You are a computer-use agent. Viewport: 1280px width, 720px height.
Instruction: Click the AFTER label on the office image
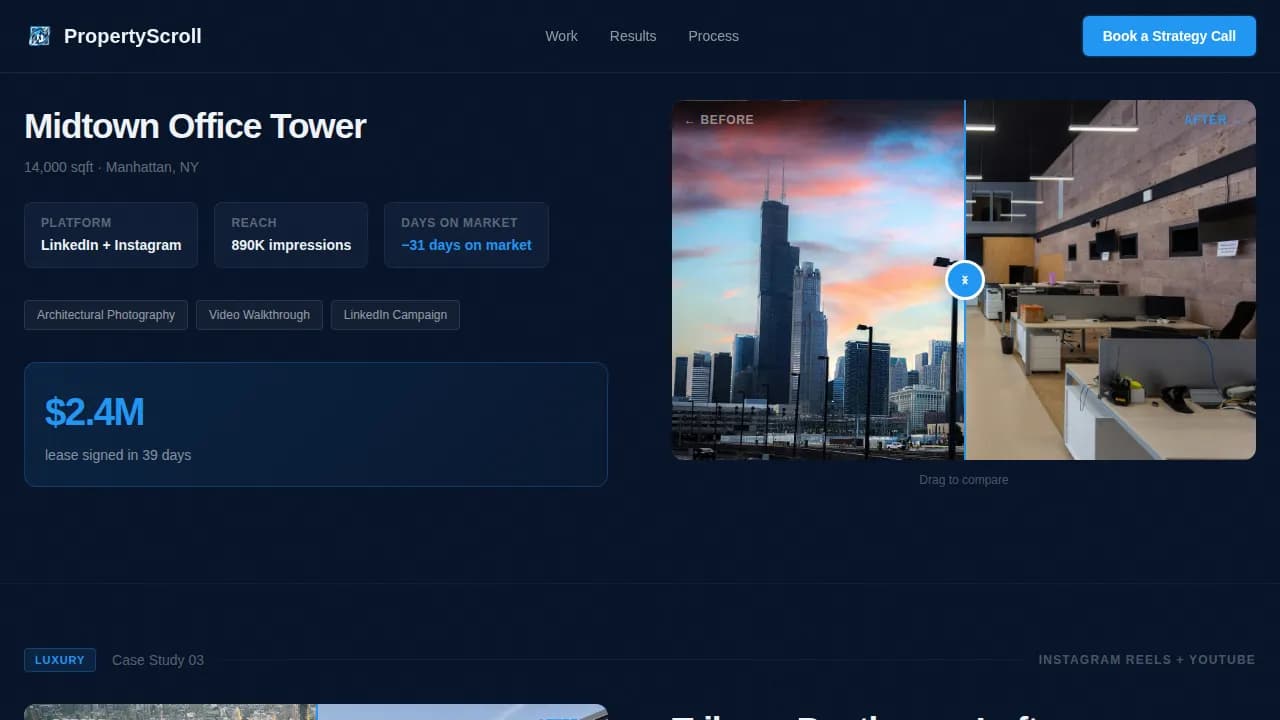coord(1205,119)
